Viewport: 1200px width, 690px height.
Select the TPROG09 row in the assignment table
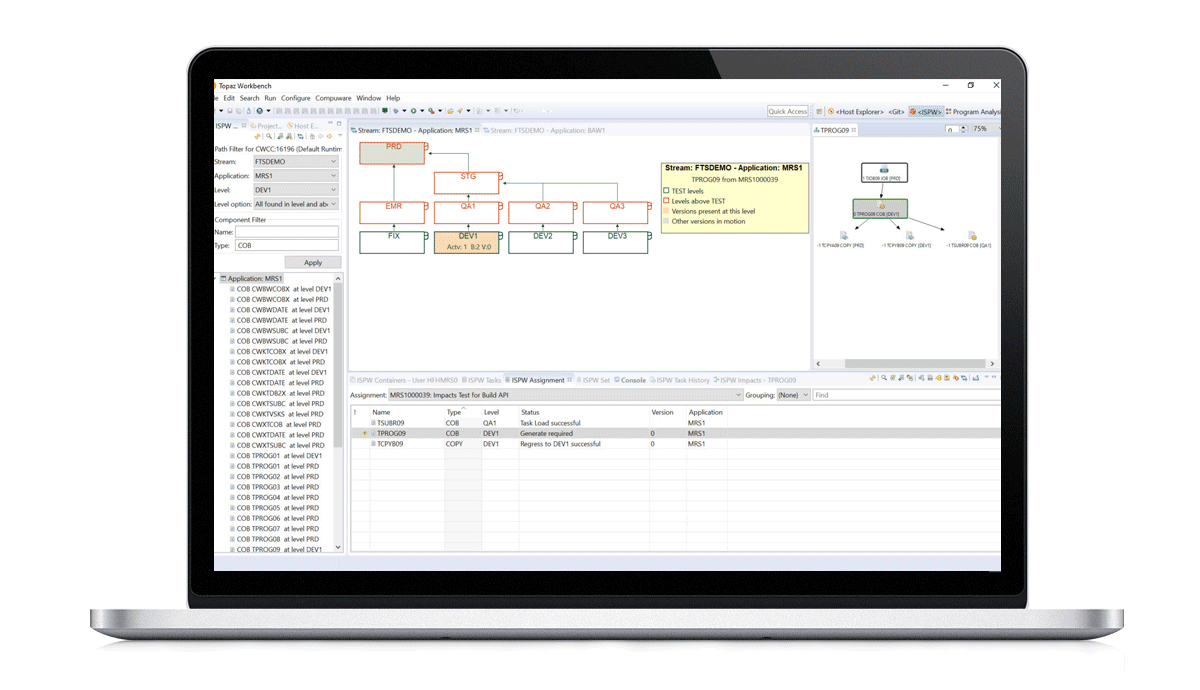point(500,434)
